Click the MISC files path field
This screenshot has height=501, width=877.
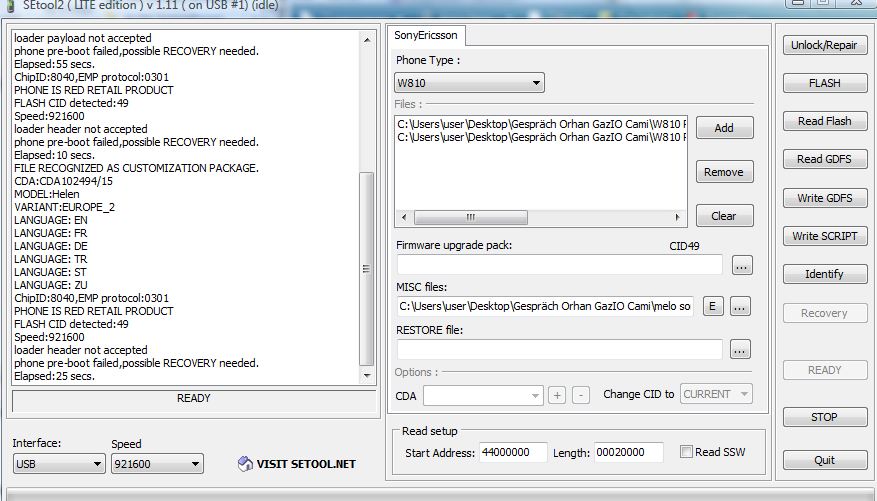click(x=545, y=306)
